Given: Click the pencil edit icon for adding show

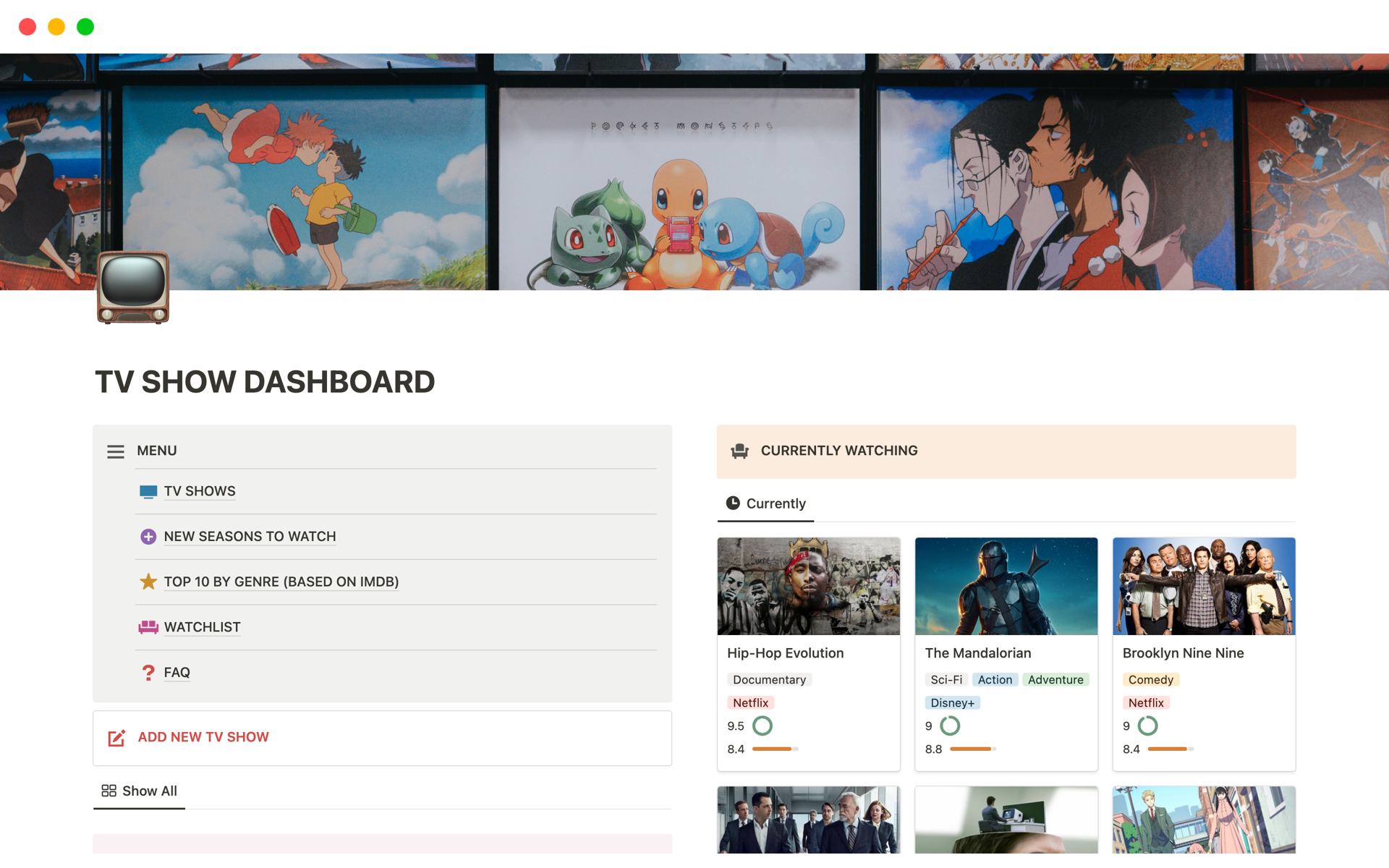Looking at the screenshot, I should pyautogui.click(x=116, y=738).
